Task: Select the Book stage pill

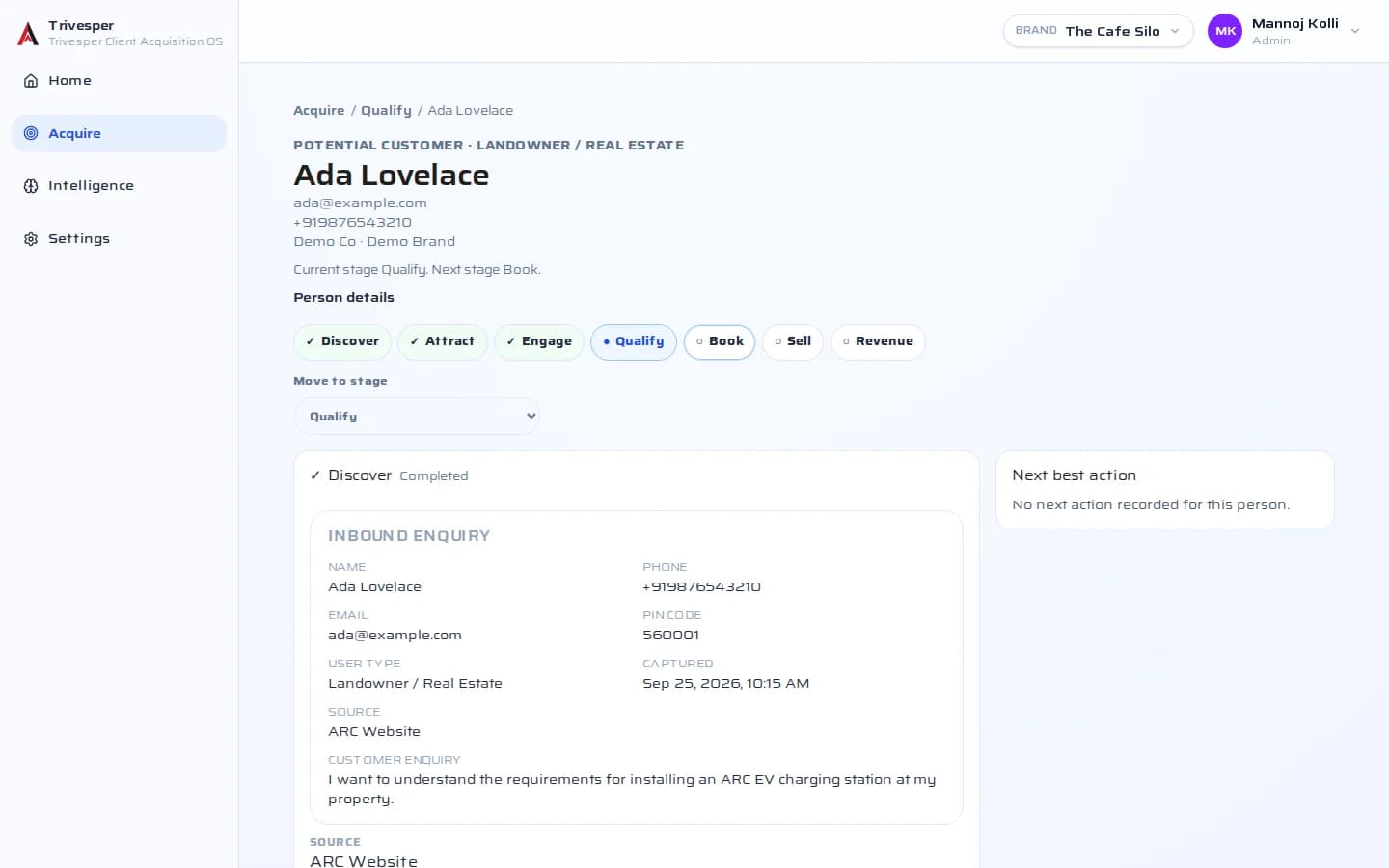Action: (x=720, y=341)
